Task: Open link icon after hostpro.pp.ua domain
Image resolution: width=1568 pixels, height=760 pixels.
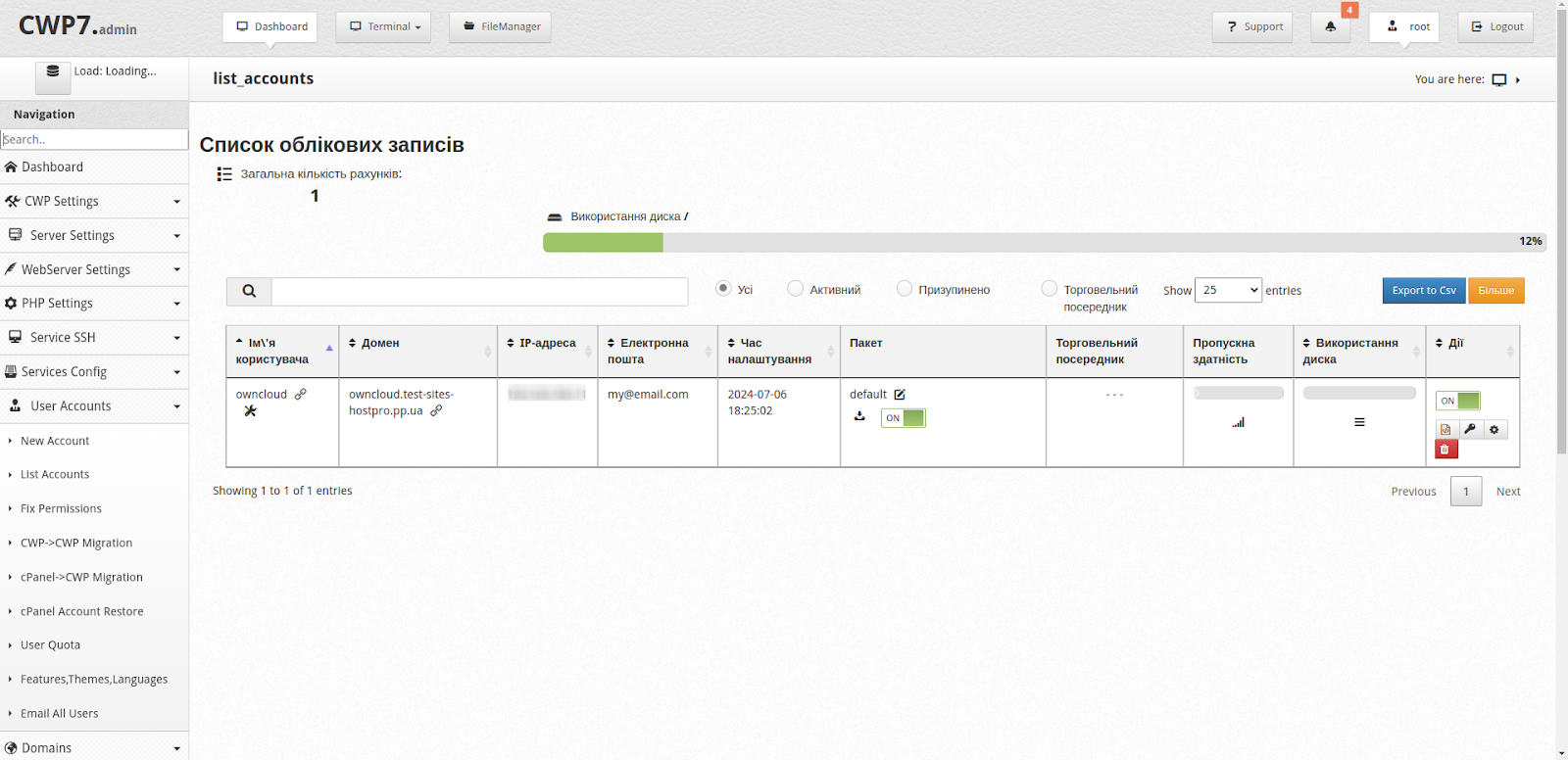Action: click(436, 411)
